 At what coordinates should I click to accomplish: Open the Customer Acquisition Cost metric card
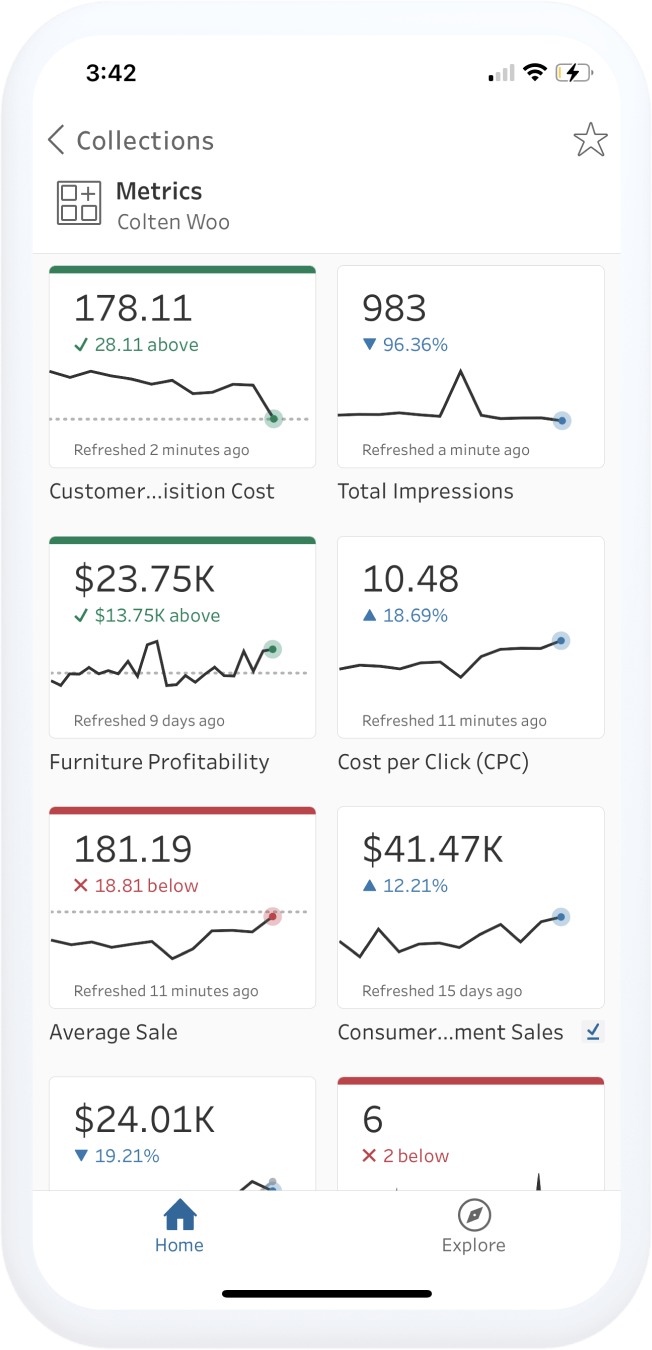coord(182,367)
